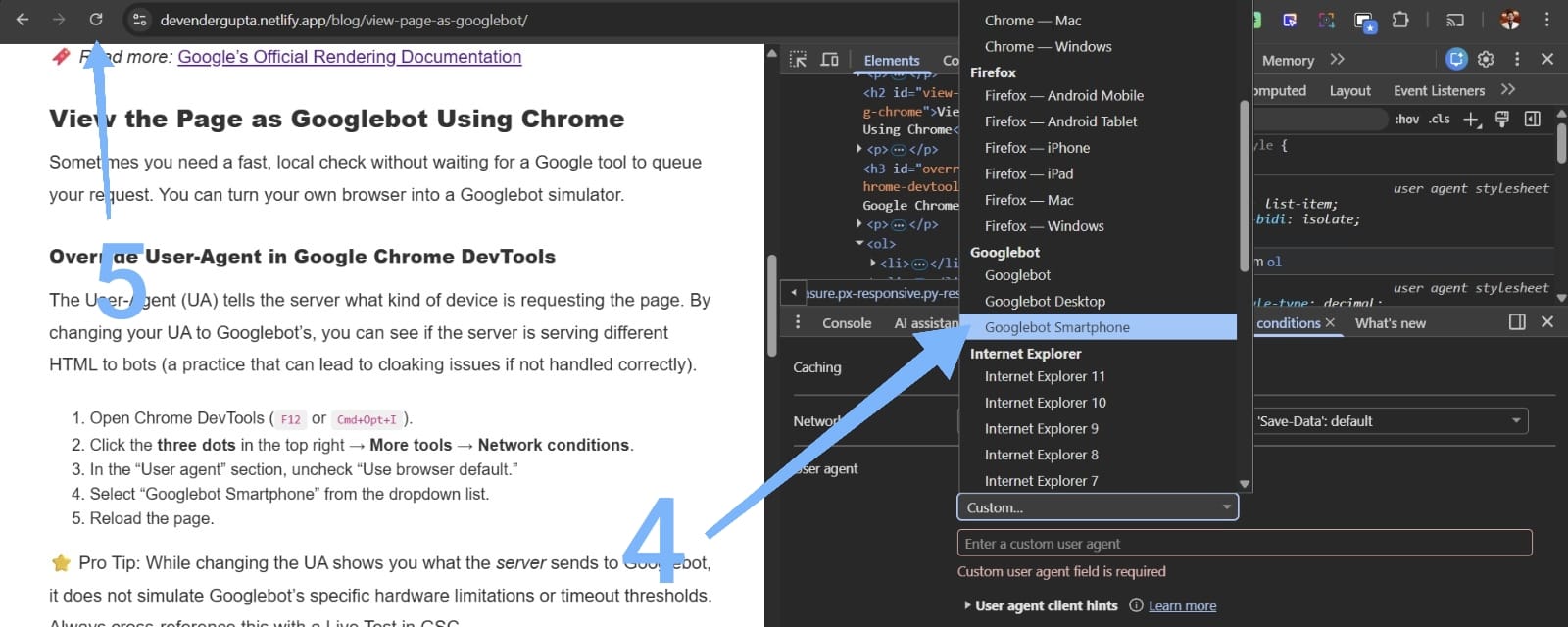The width and height of the screenshot is (1568, 627).
Task: Open the Computed sidebar tab
Action: click(x=1281, y=90)
